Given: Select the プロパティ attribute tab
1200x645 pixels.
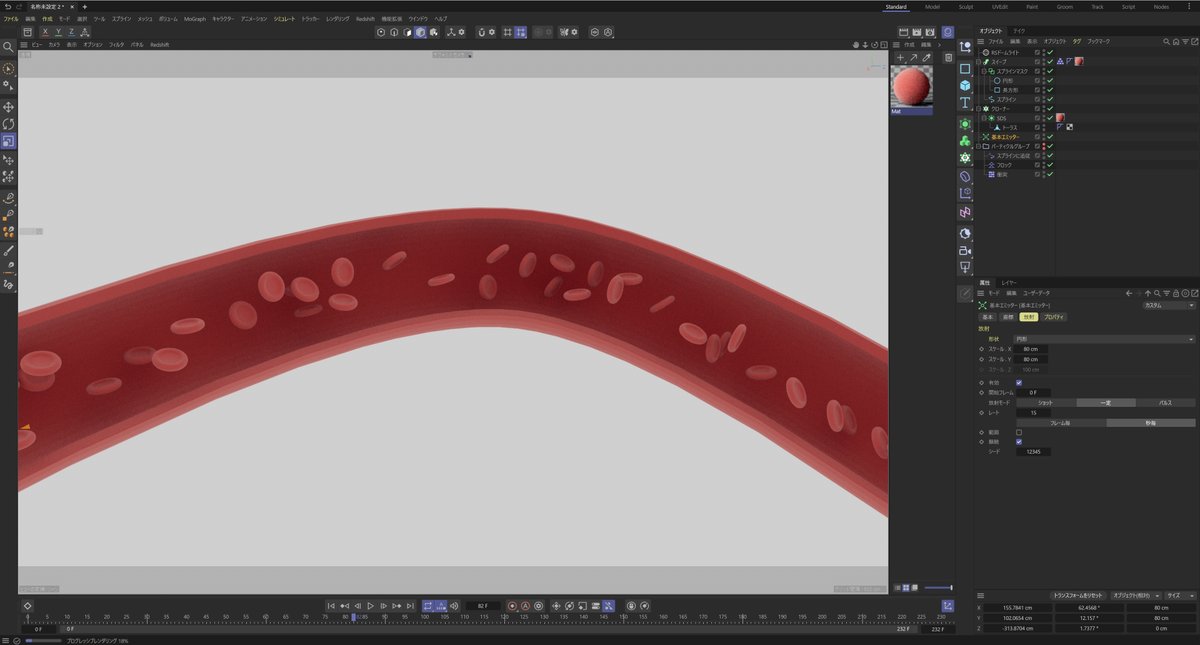Looking at the screenshot, I should pyautogui.click(x=1054, y=316).
